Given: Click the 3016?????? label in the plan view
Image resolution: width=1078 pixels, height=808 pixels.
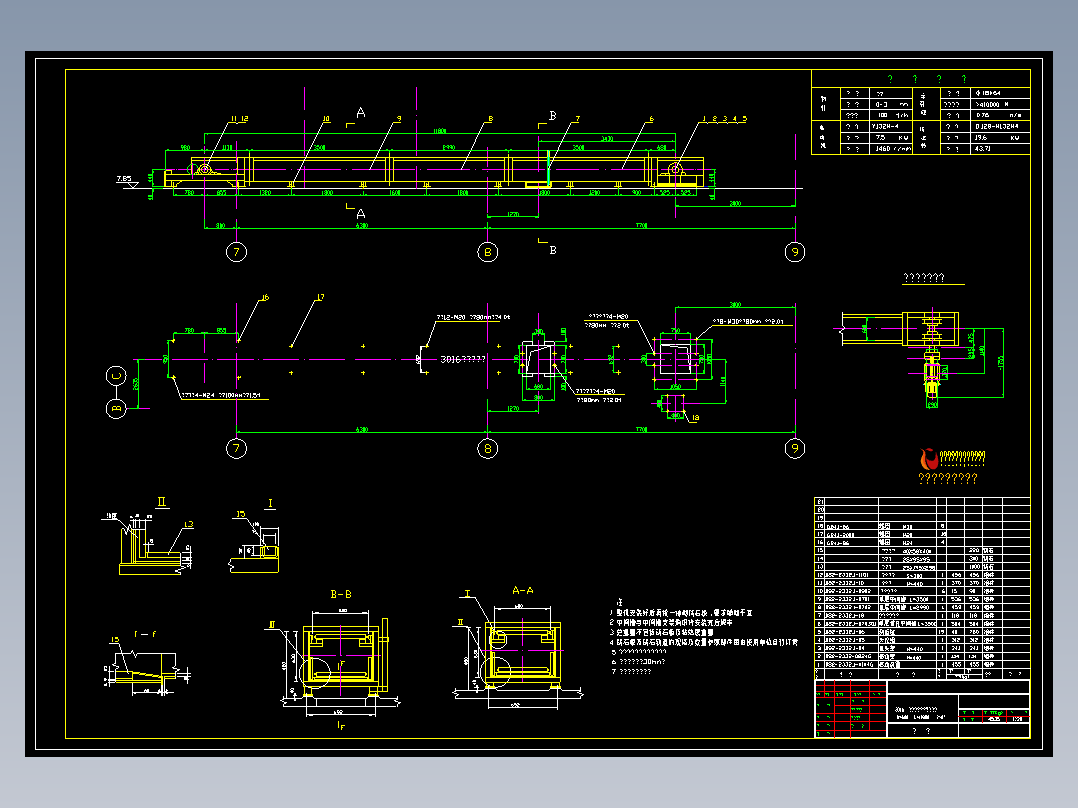Looking at the screenshot, I should coord(463,359).
